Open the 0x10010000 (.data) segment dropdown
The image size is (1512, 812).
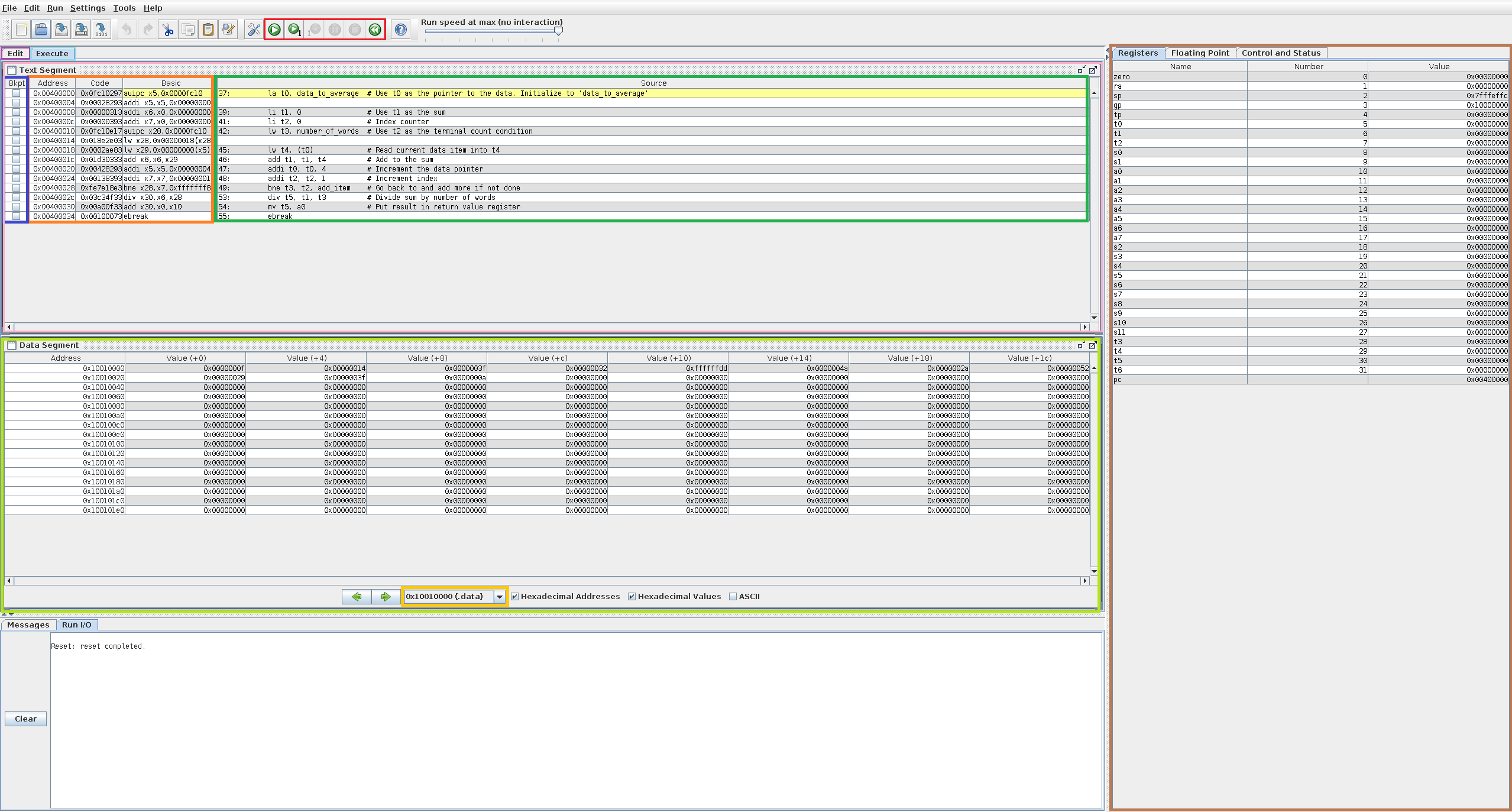500,596
